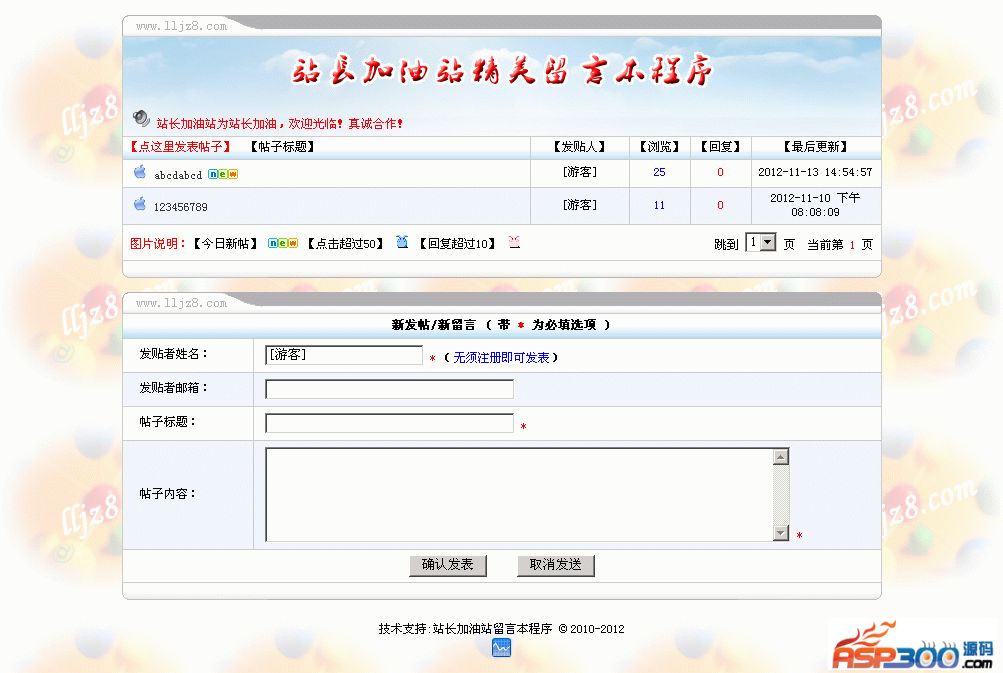Screen dimensions: 1003x673
Task: Click the apple icon beside 123456789
Action: click(139, 203)
